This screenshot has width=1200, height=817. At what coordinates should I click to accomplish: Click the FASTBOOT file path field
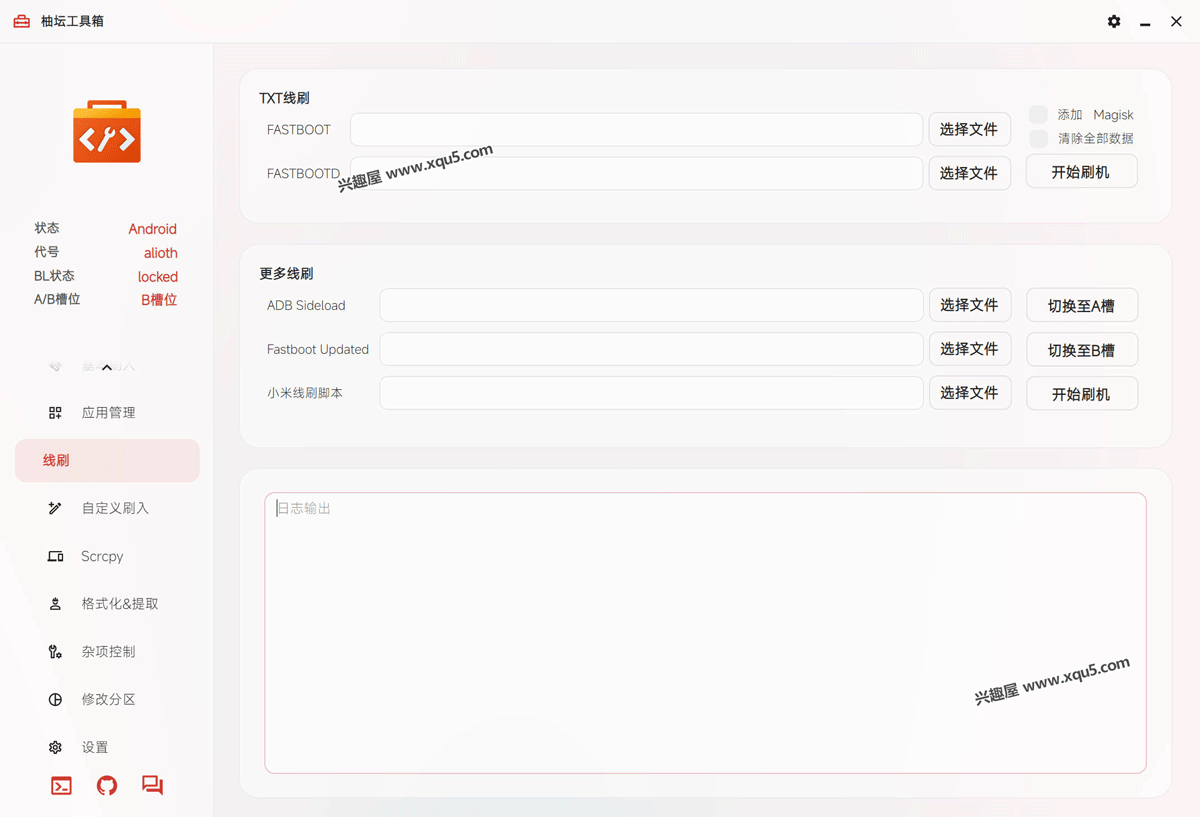coord(636,130)
